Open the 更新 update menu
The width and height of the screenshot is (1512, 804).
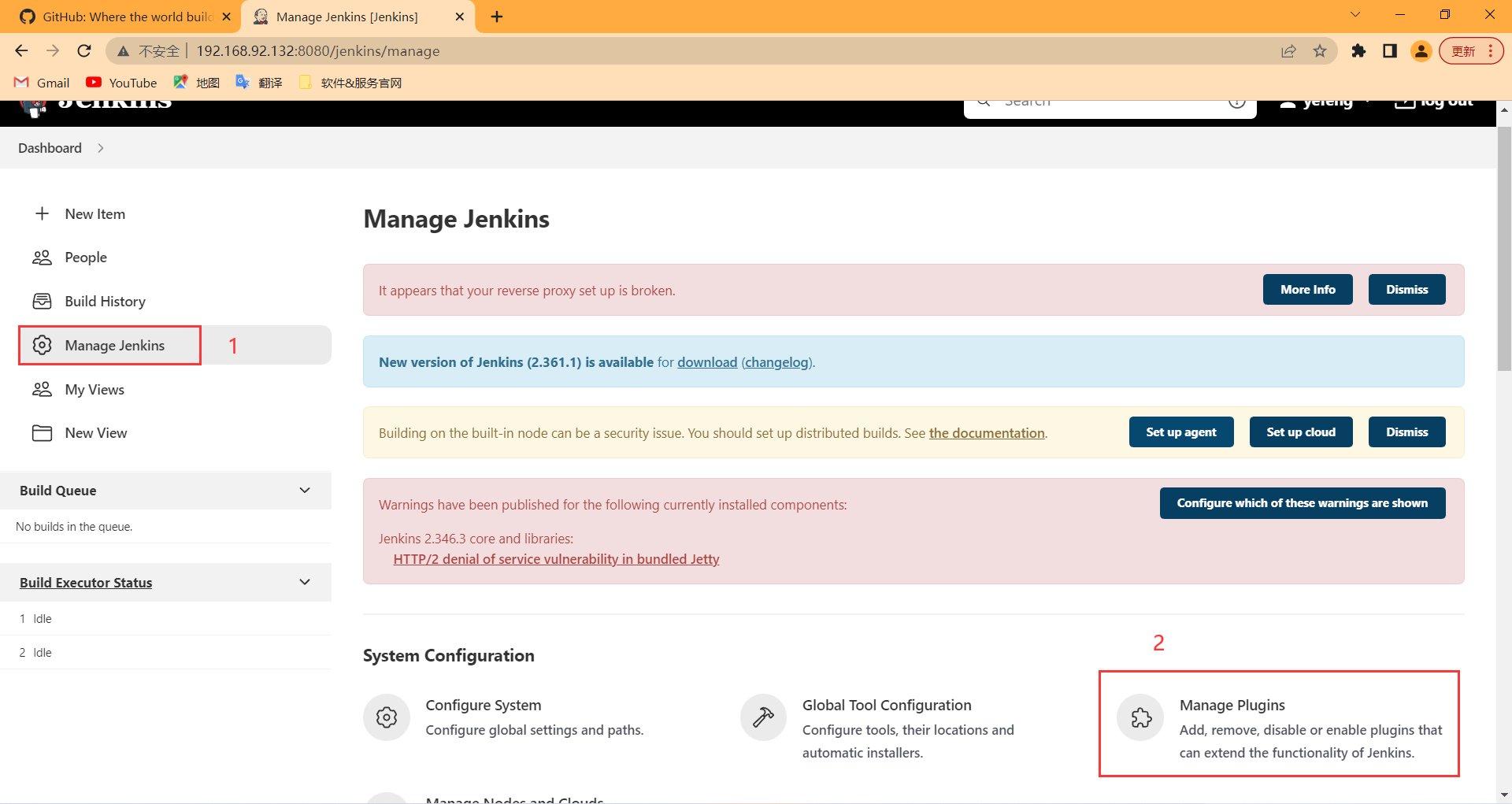pyautogui.click(x=1471, y=51)
